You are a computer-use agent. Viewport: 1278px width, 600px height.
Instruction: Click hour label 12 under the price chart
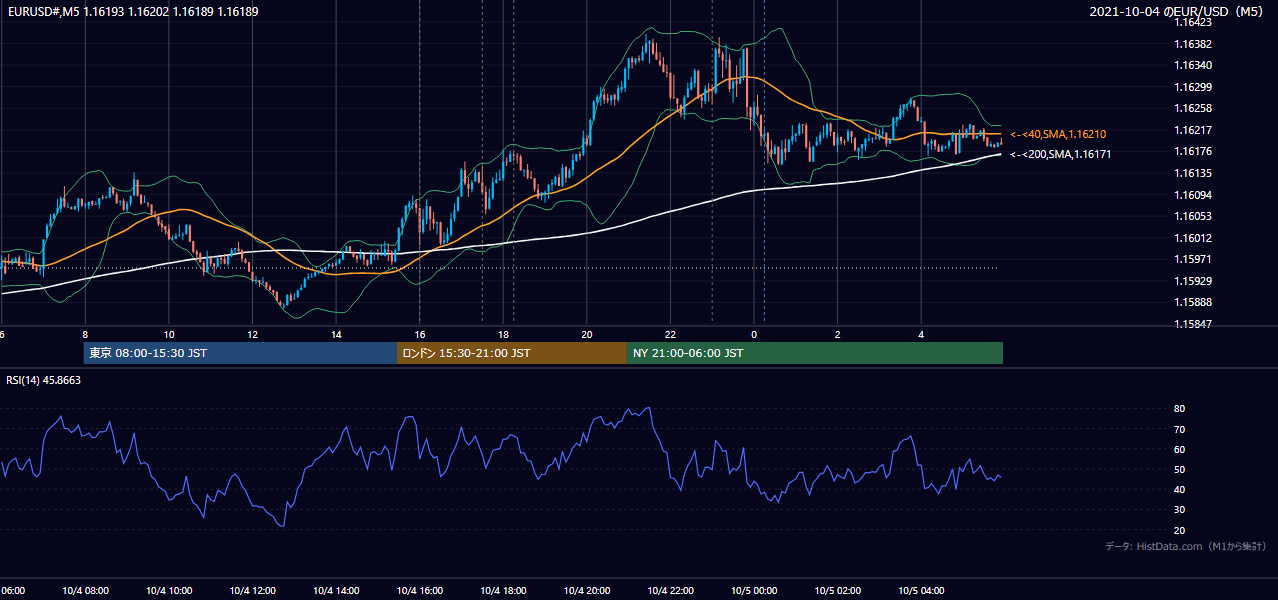[253, 334]
